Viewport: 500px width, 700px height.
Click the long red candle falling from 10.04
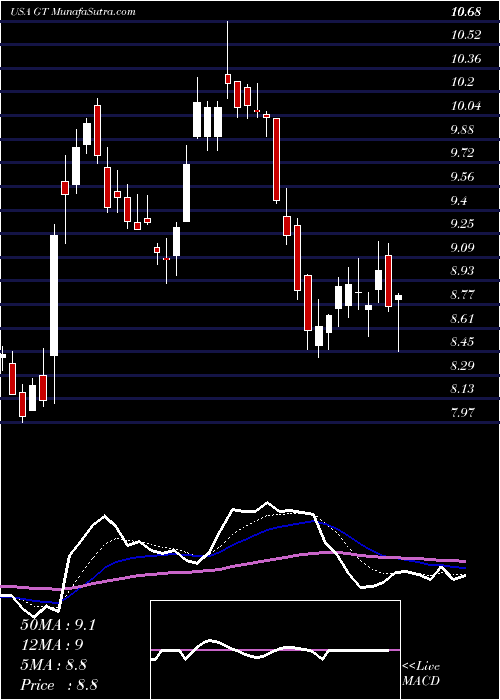pyautogui.click(x=277, y=159)
